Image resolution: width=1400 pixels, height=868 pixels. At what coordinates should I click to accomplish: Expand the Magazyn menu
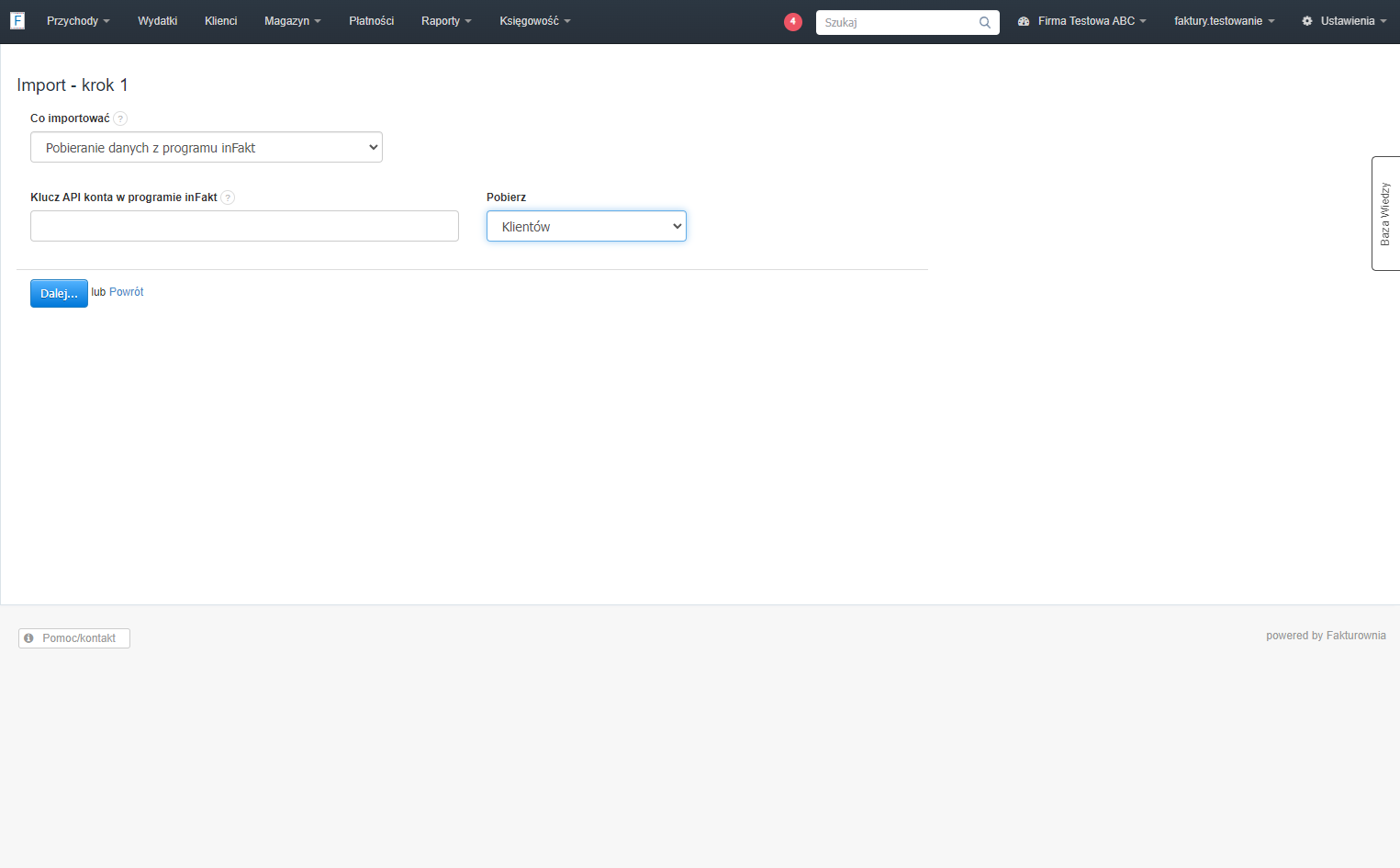pos(293,21)
